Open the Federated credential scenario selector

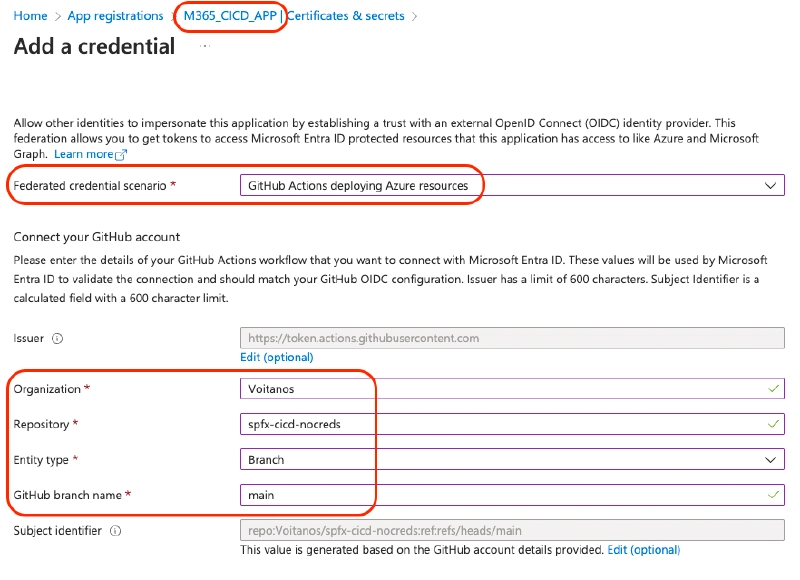500,185
